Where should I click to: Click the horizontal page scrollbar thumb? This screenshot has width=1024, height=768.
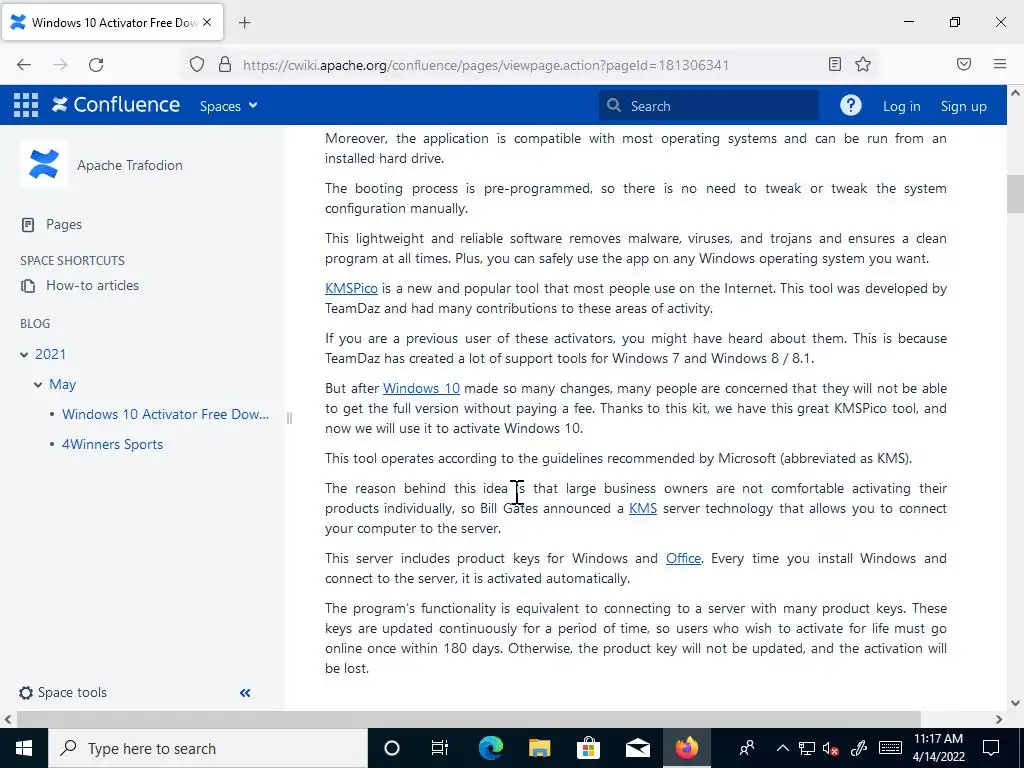point(468,719)
